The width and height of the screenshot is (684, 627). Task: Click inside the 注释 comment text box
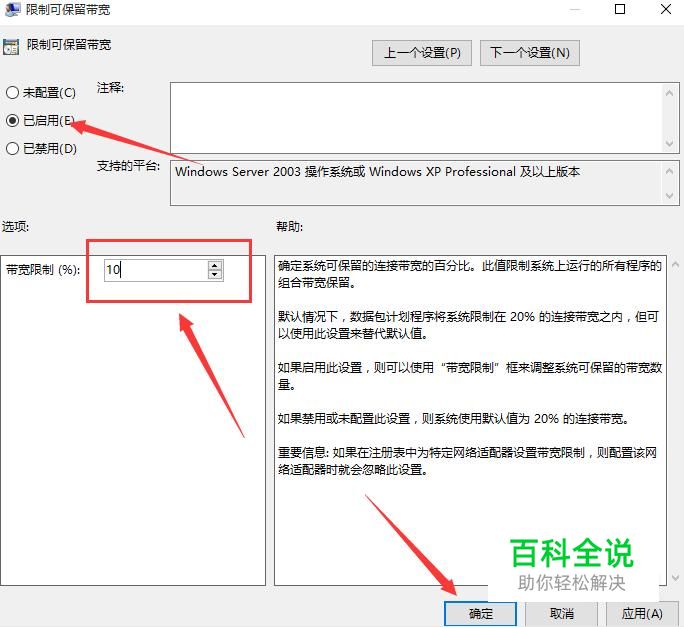(417, 118)
